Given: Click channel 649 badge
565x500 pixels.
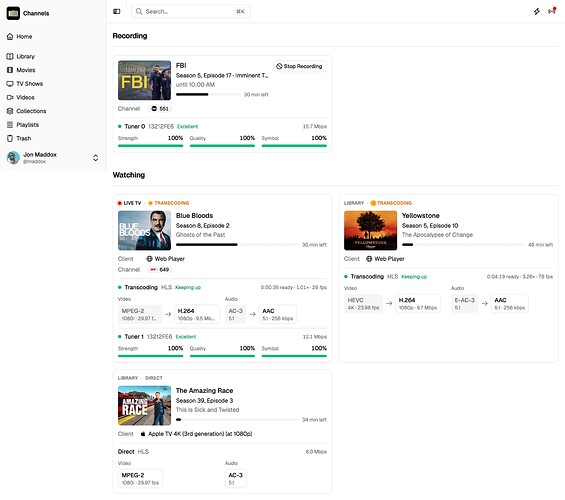Looking at the screenshot, I should 160,269.
